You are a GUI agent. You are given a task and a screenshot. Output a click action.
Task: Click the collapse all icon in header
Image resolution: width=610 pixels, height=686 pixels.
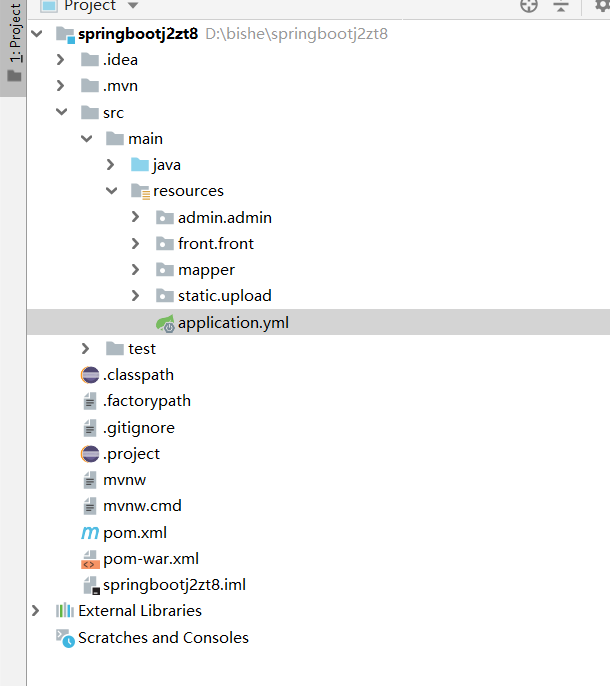tap(561, 6)
